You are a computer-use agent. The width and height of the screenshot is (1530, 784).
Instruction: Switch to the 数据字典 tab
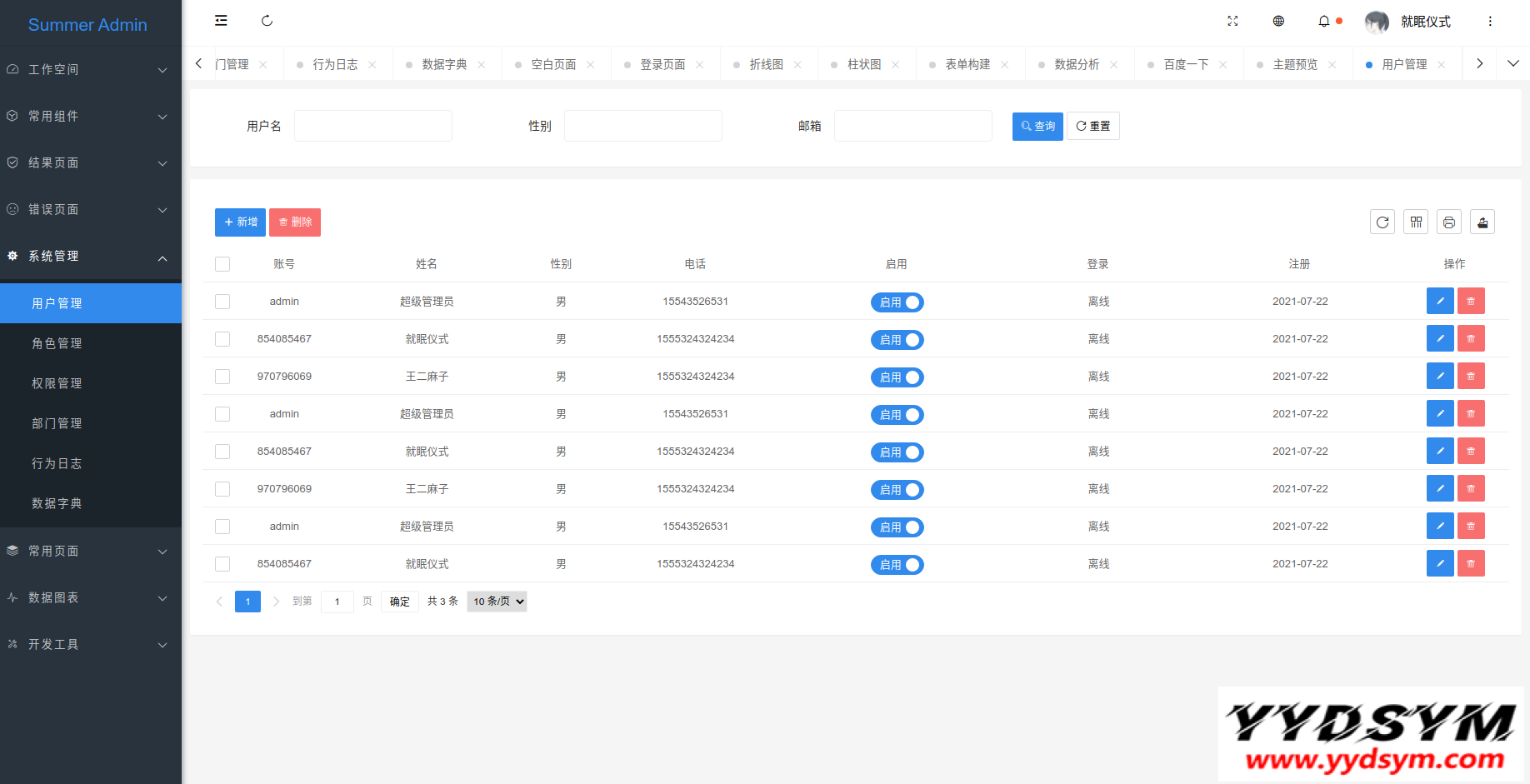coord(444,64)
